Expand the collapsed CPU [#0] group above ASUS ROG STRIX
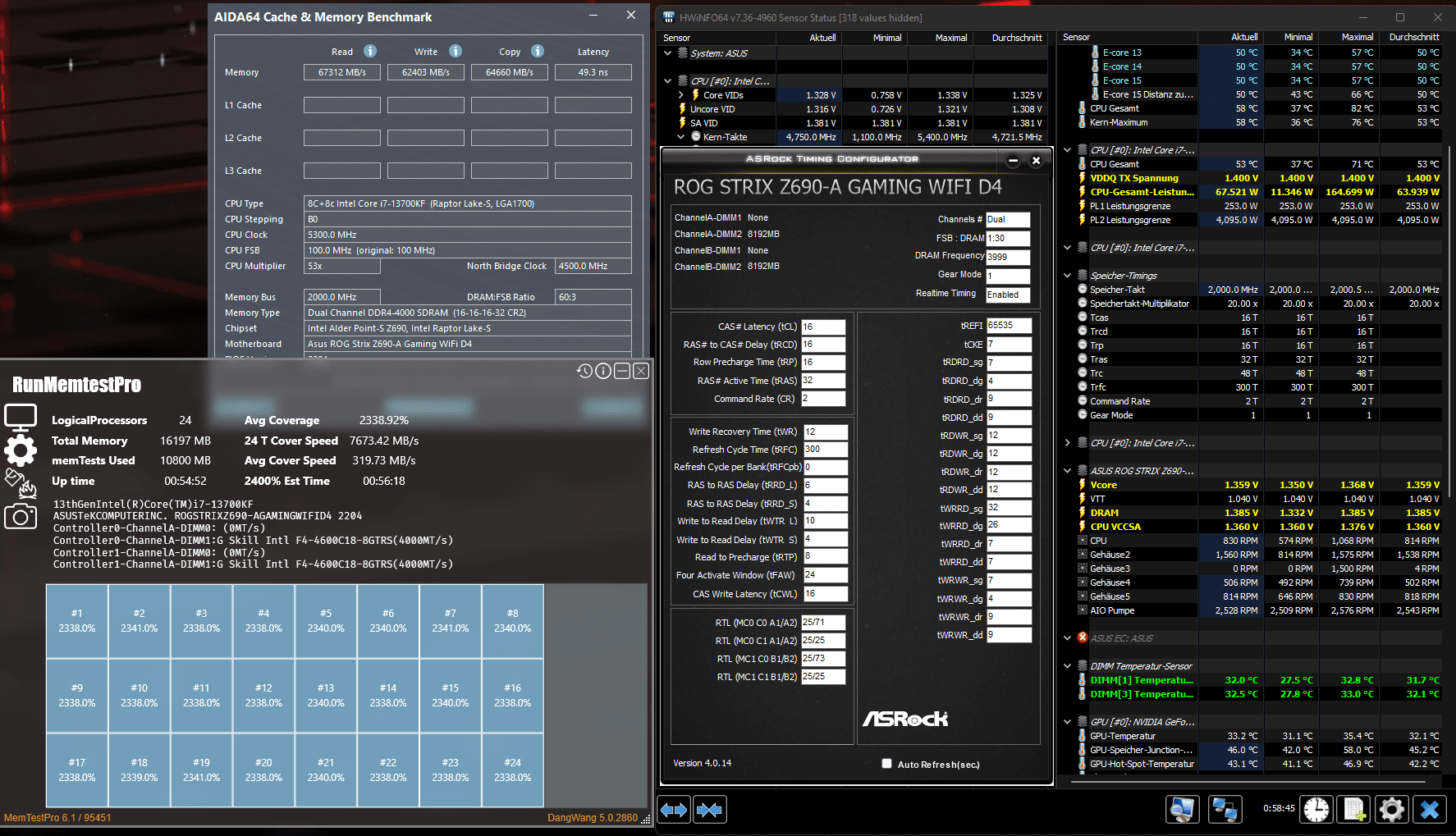 click(x=1067, y=443)
